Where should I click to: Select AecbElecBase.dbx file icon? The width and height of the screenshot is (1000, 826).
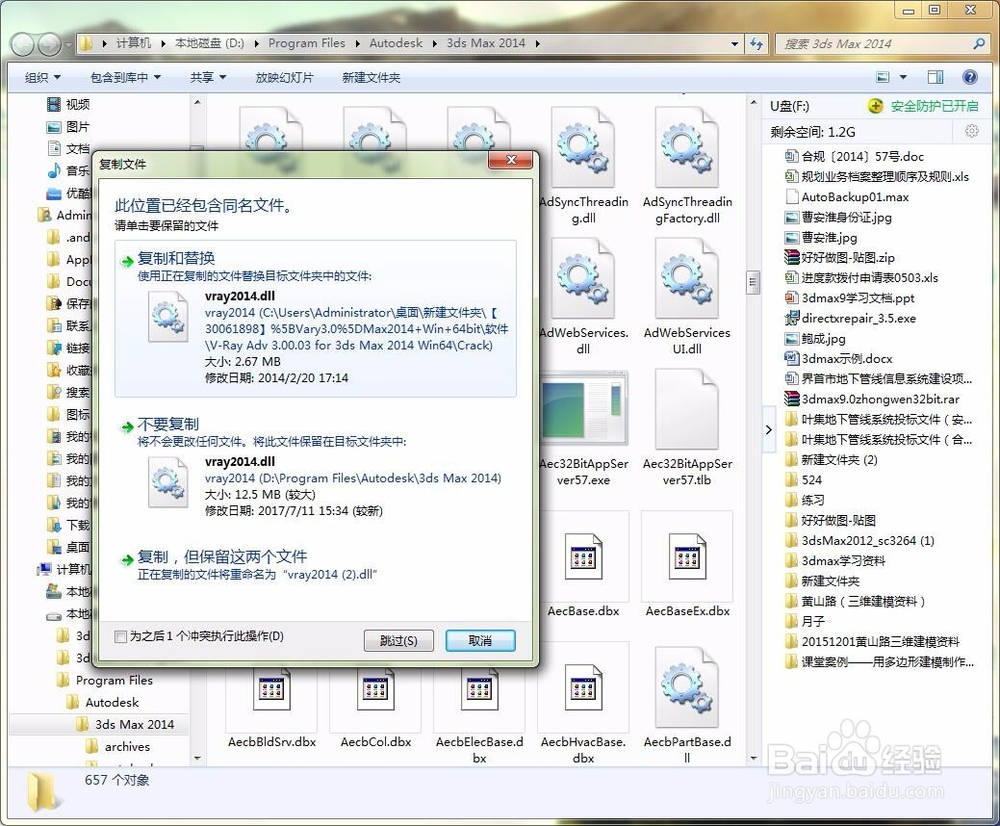tap(479, 689)
